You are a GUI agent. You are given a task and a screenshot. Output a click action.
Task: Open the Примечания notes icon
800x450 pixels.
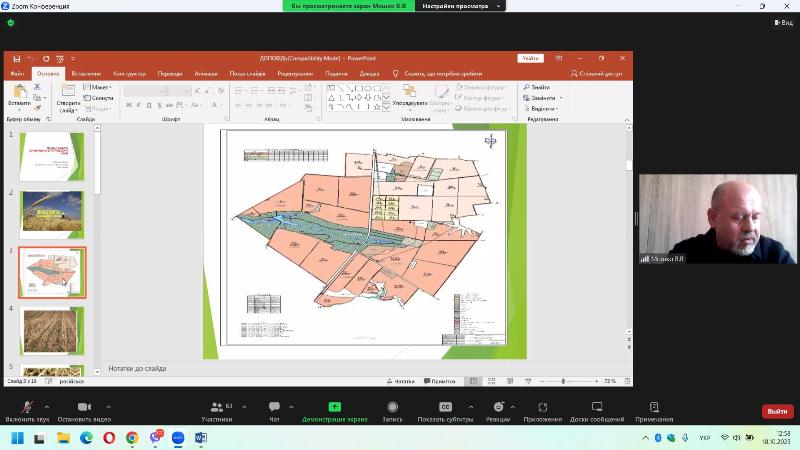pyautogui.click(x=654, y=408)
